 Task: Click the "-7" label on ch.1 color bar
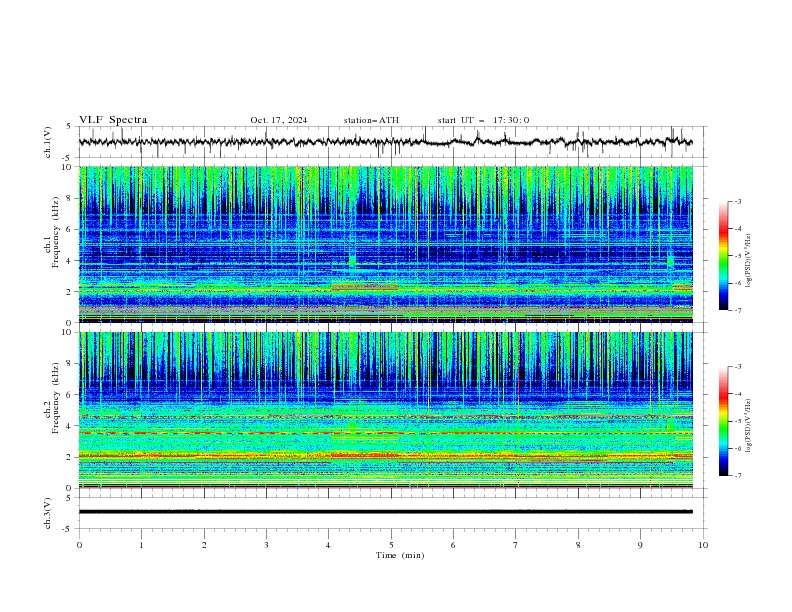[x=737, y=310]
